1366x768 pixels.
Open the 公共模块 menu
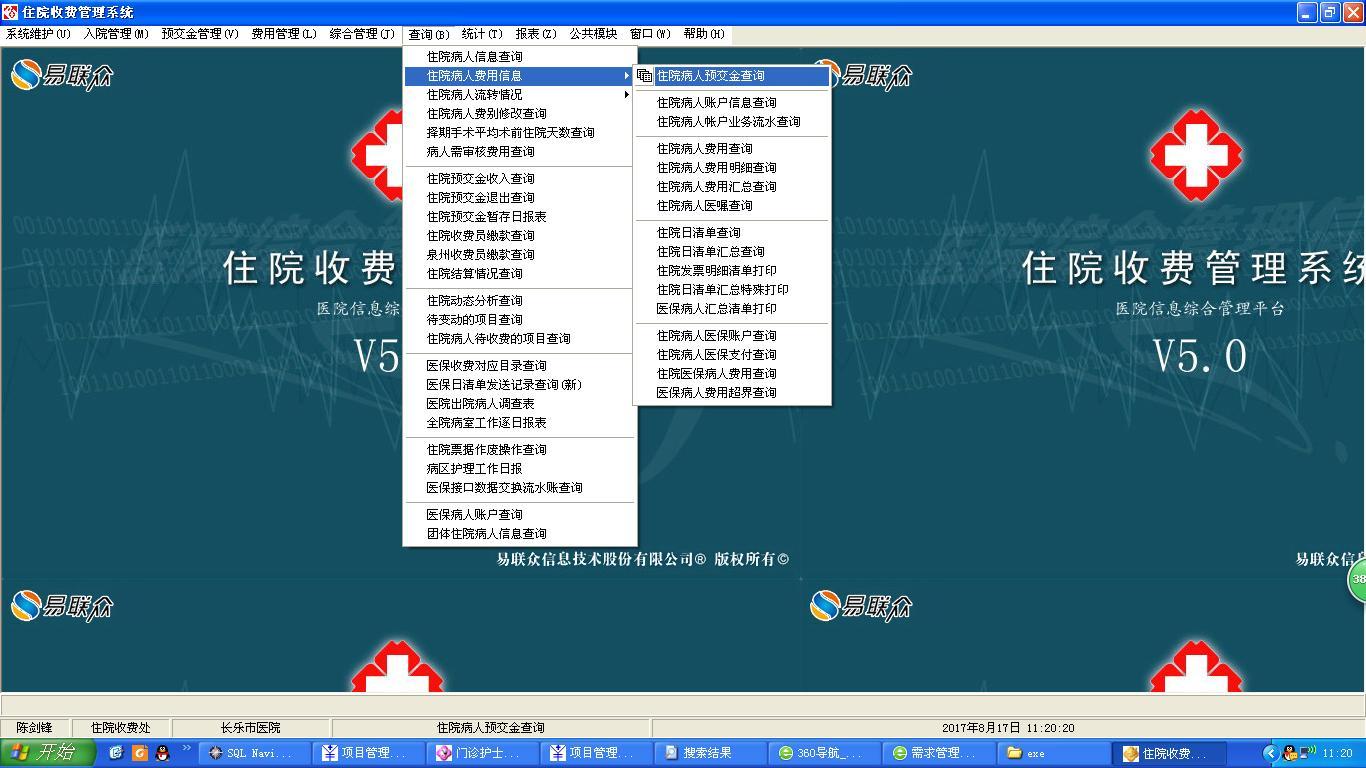pos(593,34)
